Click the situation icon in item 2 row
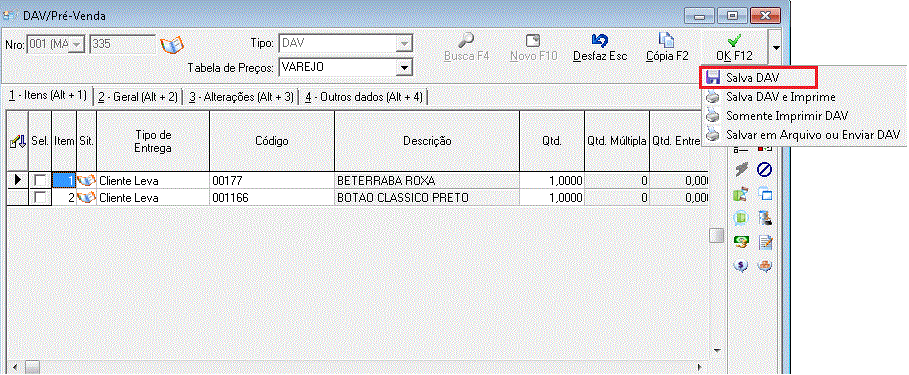Viewport: 909px width, 375px height. coord(86,198)
